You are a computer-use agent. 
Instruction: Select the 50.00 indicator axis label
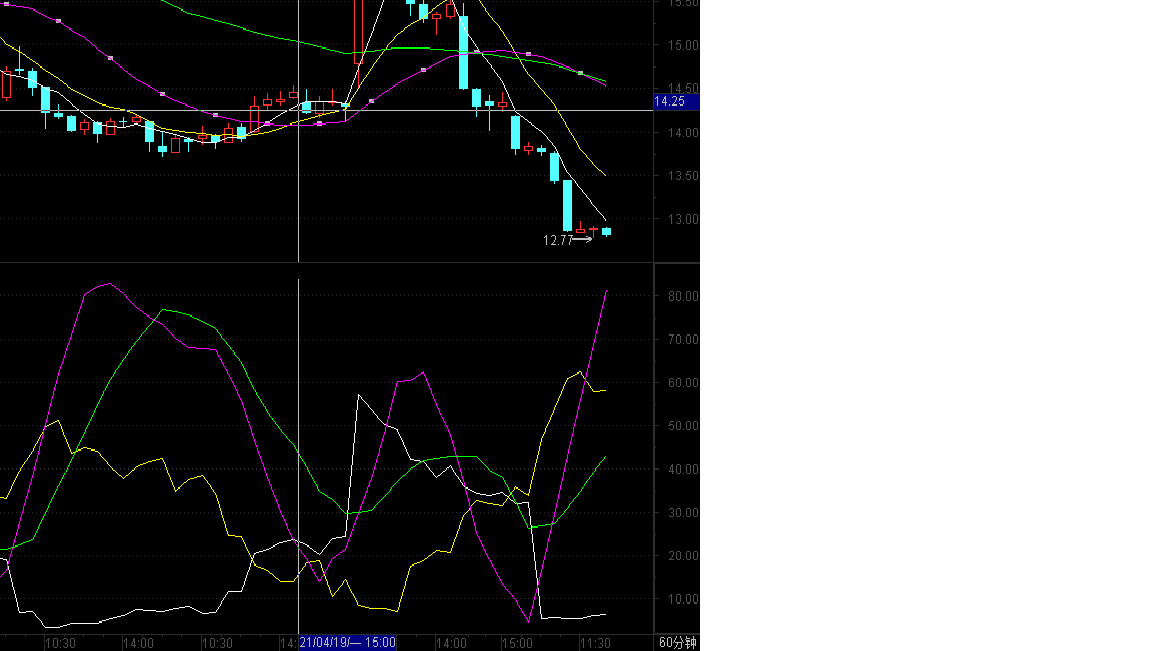click(x=683, y=425)
